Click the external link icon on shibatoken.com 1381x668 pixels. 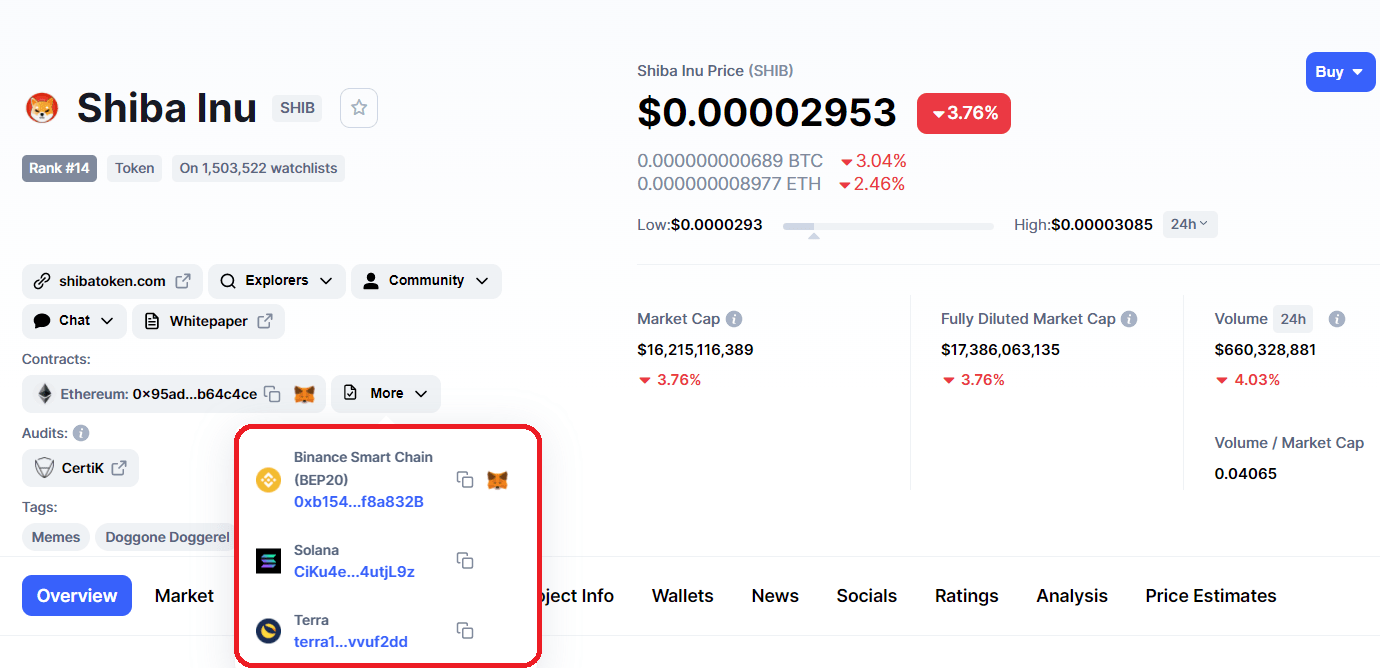pos(183,281)
